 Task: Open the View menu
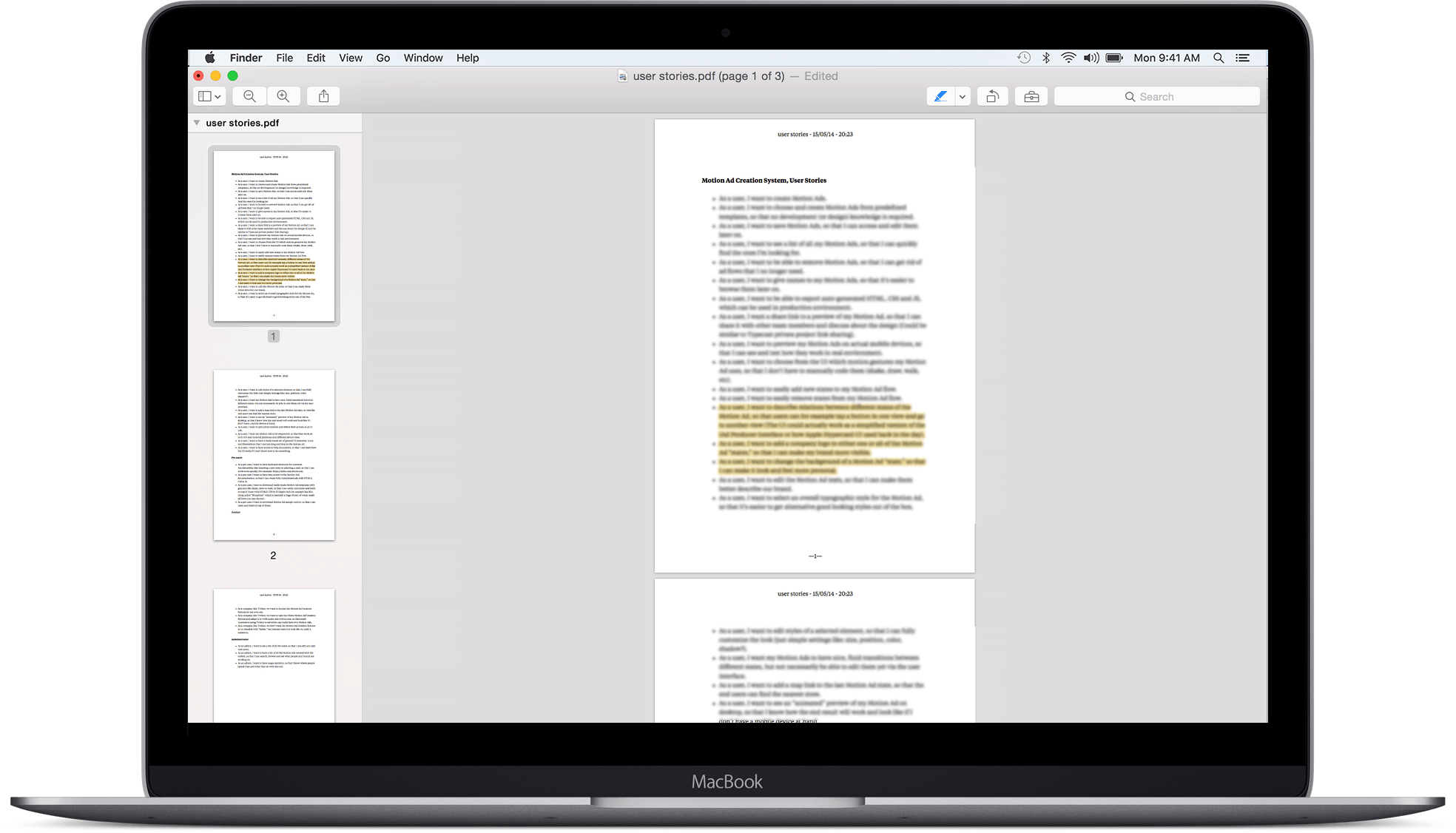350,58
